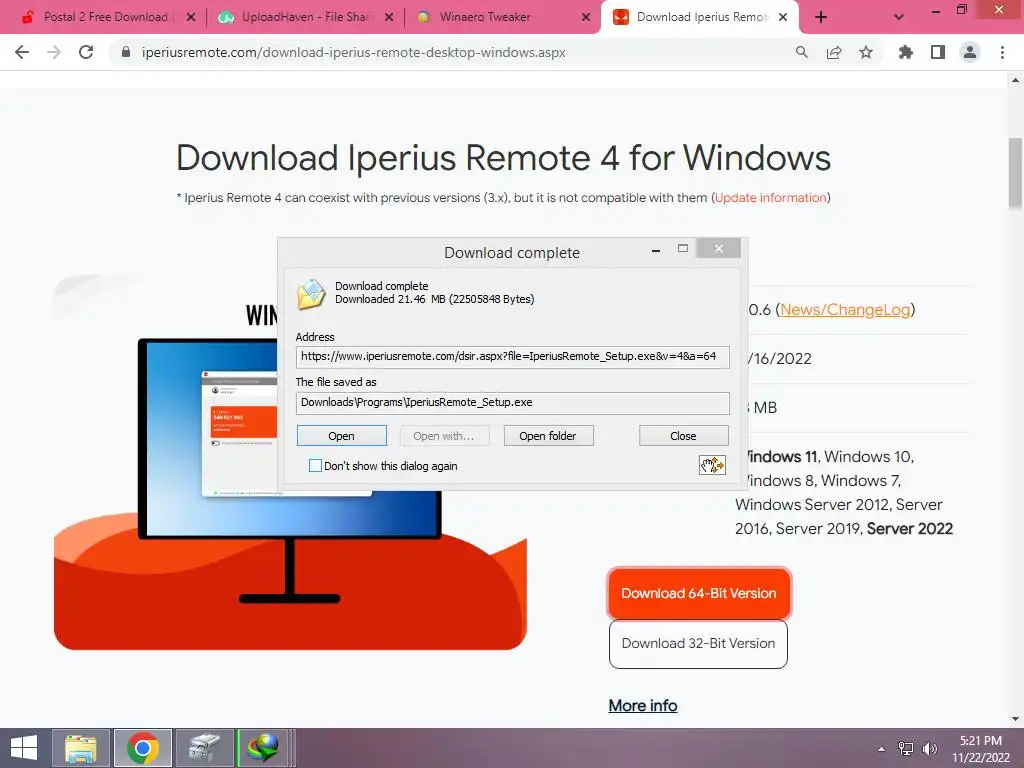Viewport: 1024px width, 768px height.
Task: Click the zoom magnifier icon in address bar
Action: (x=801, y=52)
